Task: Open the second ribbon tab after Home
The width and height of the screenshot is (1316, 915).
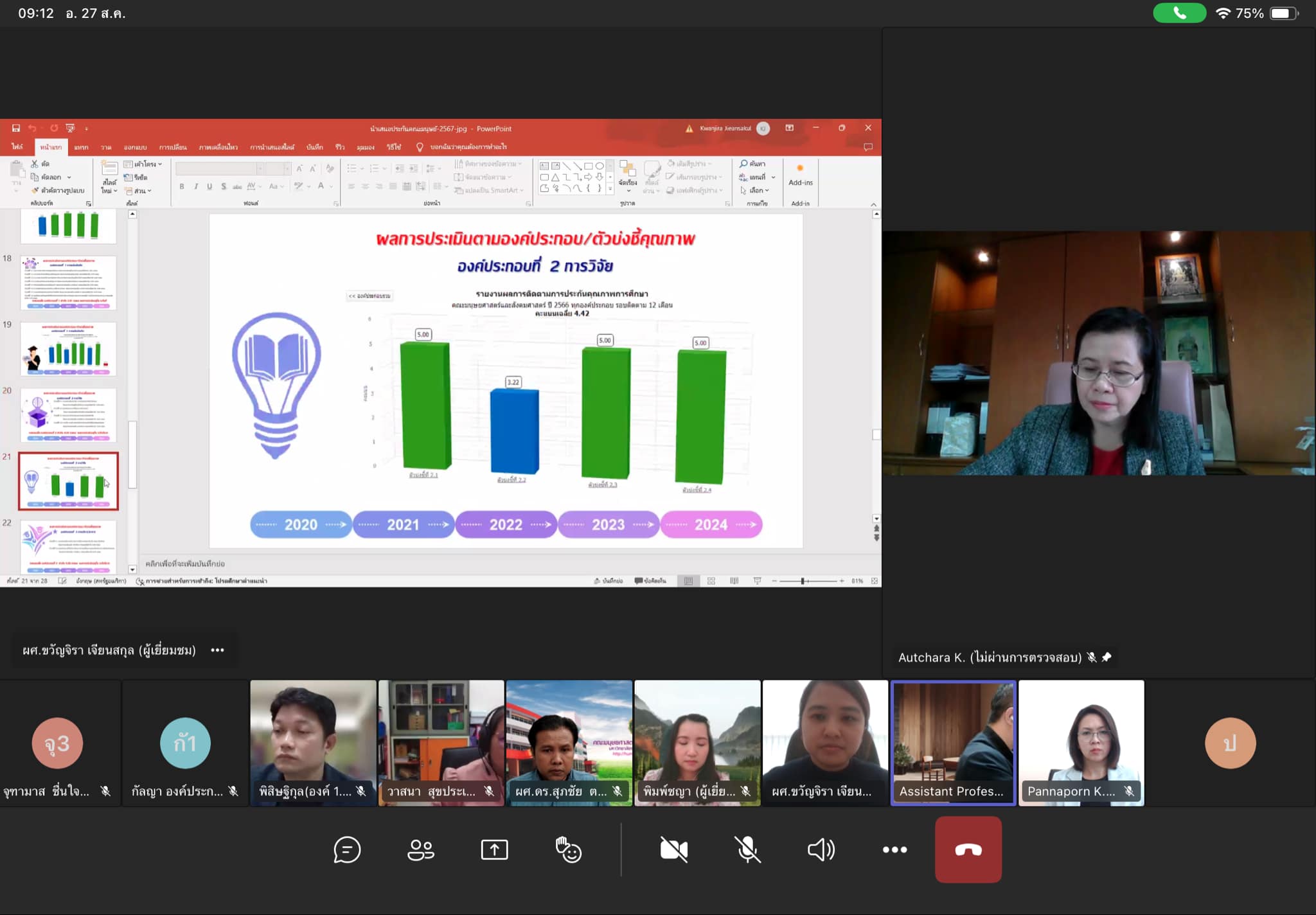Action: [106, 147]
